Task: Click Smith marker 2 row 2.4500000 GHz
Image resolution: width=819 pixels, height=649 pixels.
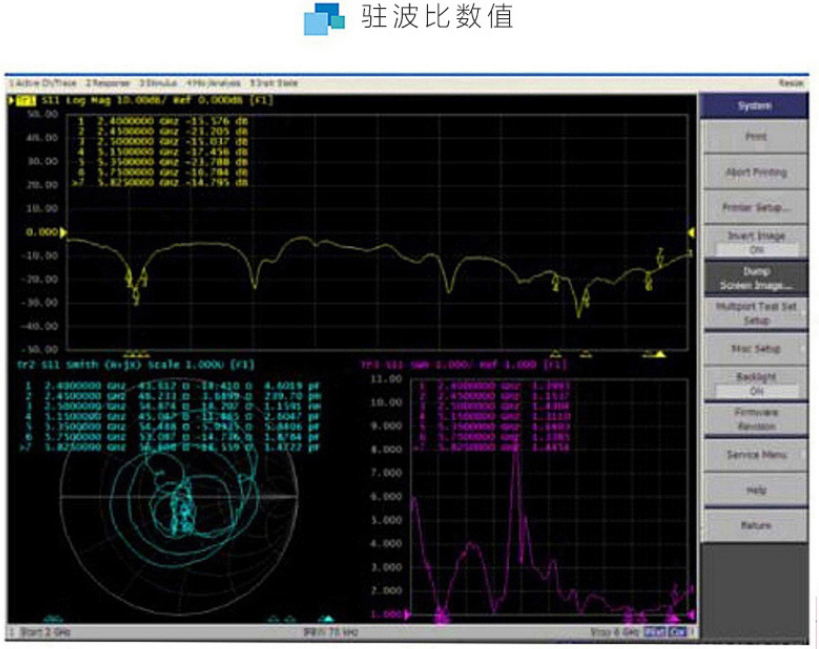Action: coord(173,396)
